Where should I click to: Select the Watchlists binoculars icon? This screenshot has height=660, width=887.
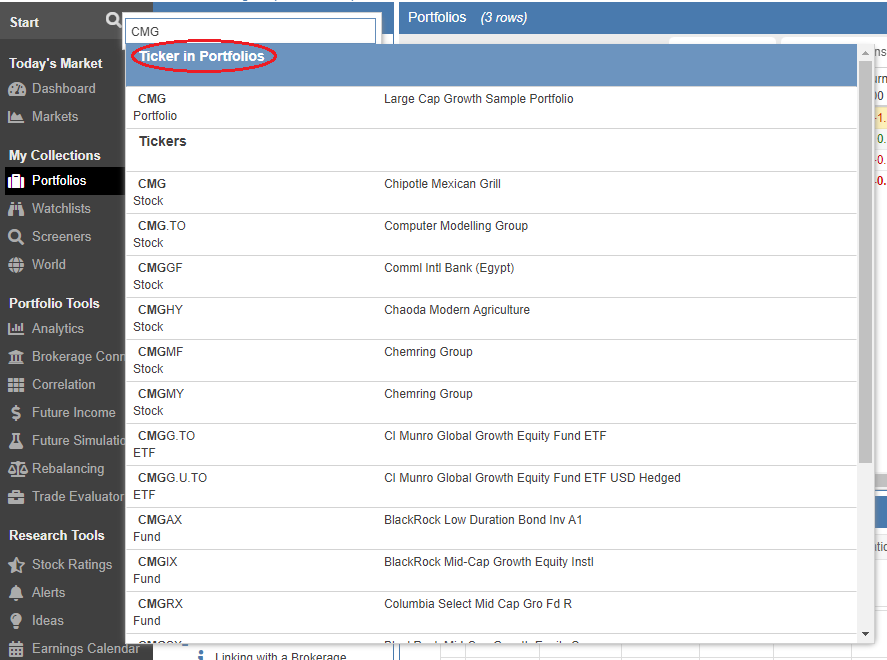tap(16, 209)
